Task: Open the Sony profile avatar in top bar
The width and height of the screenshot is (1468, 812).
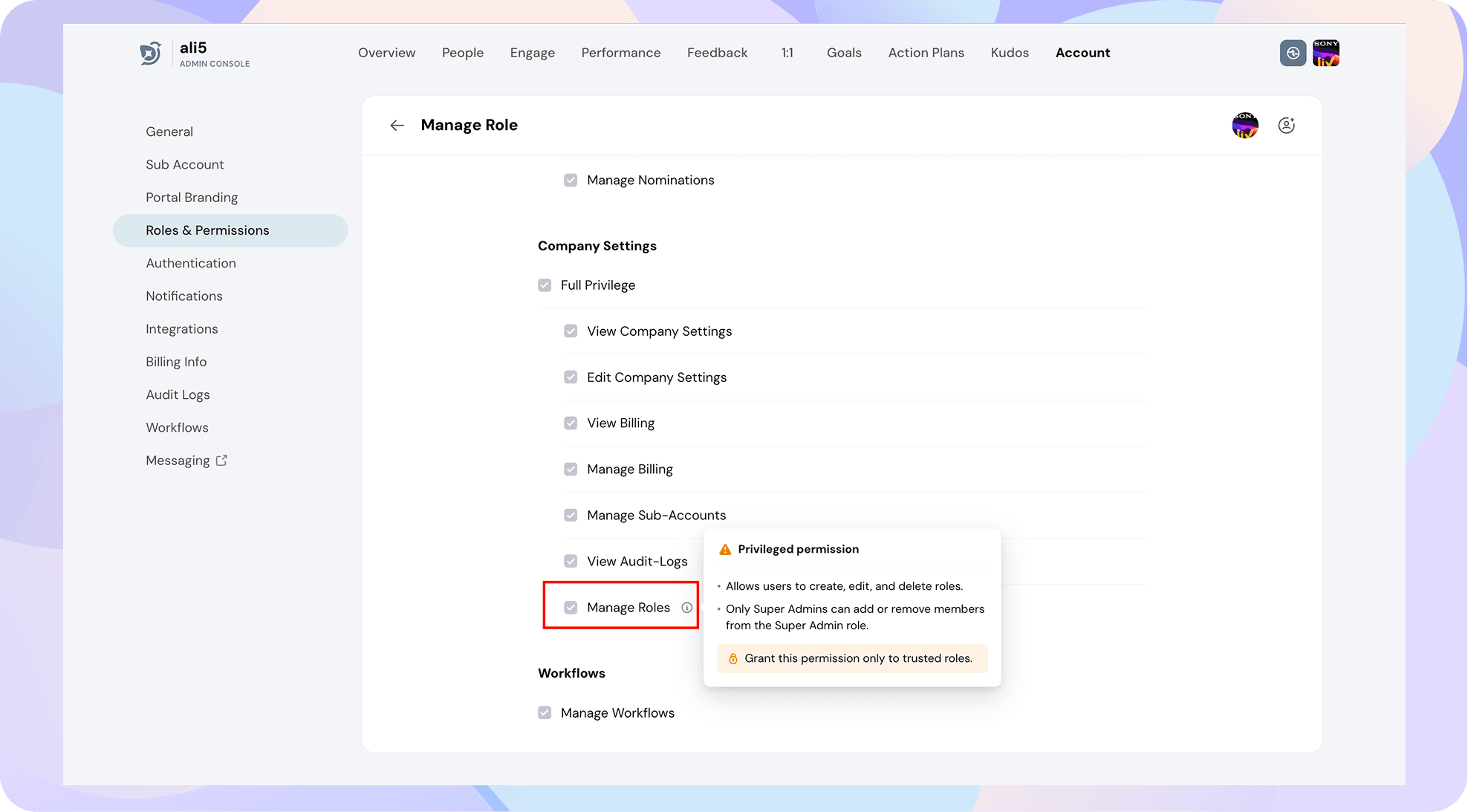Action: tap(1326, 53)
